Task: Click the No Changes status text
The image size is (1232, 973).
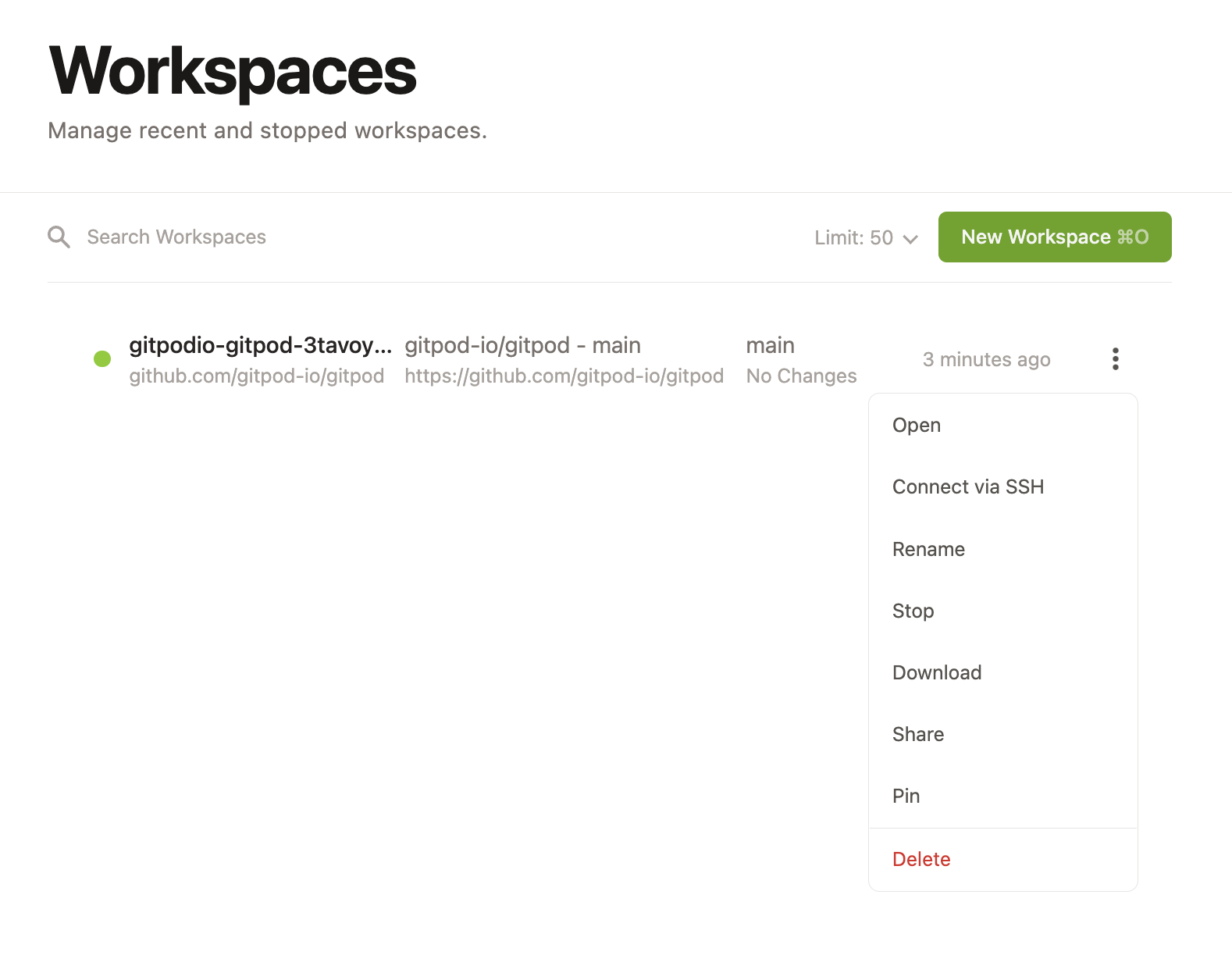Action: point(802,376)
